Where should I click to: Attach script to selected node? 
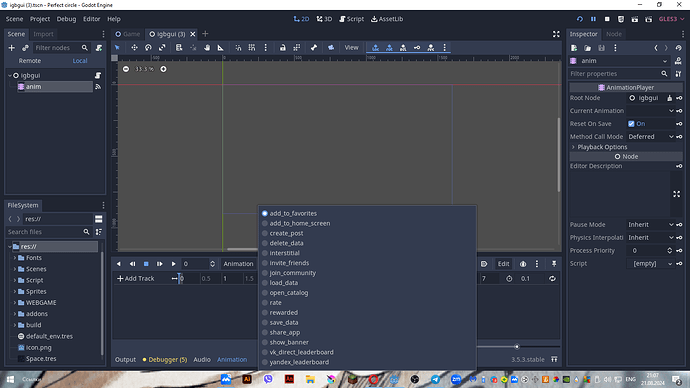tap(99, 48)
